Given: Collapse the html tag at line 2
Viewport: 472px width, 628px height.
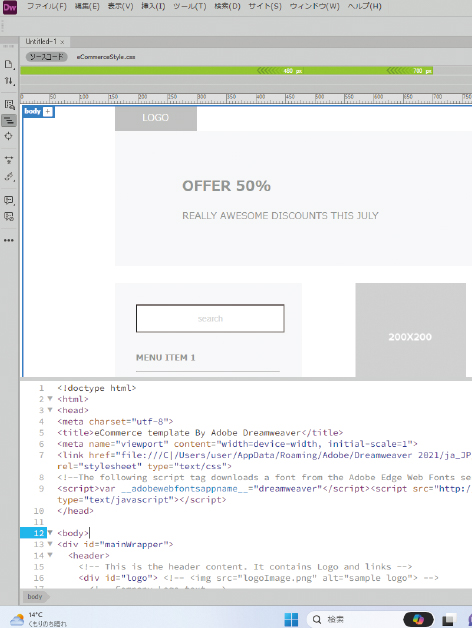Looking at the screenshot, I should pos(50,399).
